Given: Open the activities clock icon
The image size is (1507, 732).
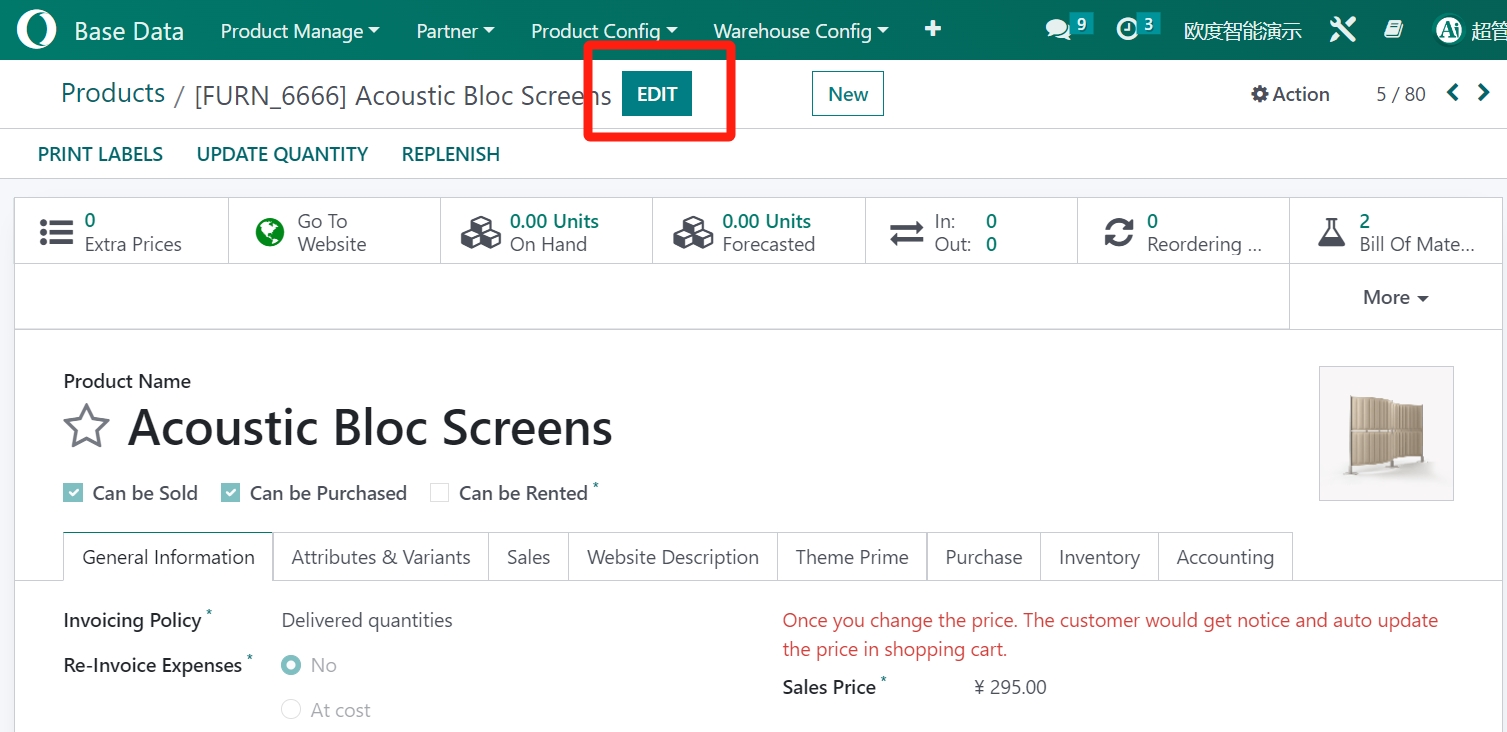Looking at the screenshot, I should click(x=1128, y=30).
